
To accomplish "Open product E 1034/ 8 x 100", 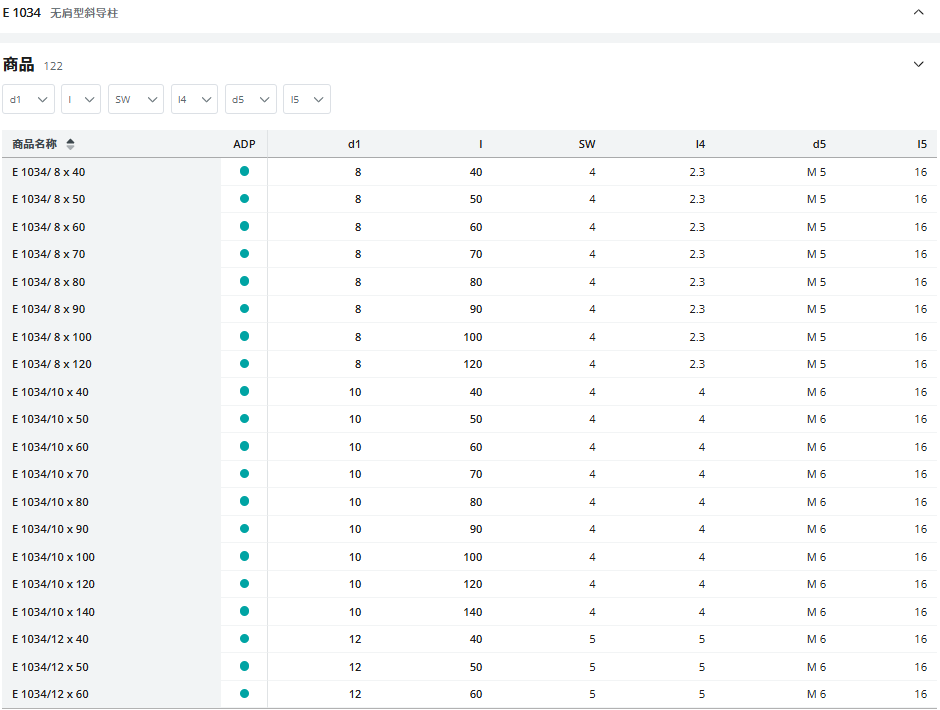I will click(x=52, y=337).
